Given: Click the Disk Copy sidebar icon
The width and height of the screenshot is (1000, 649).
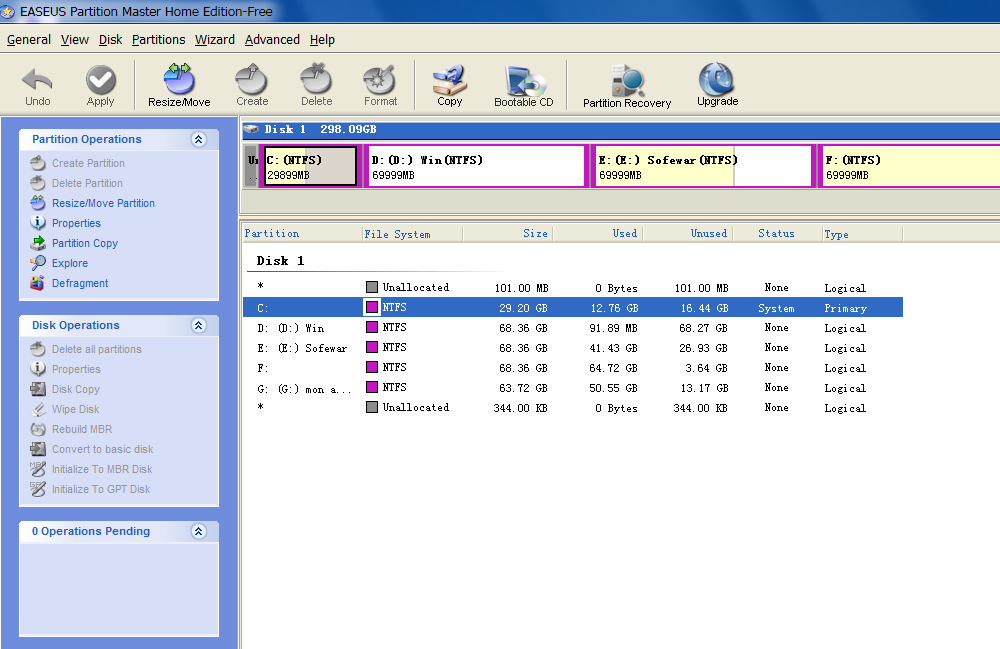Looking at the screenshot, I should coord(38,389).
